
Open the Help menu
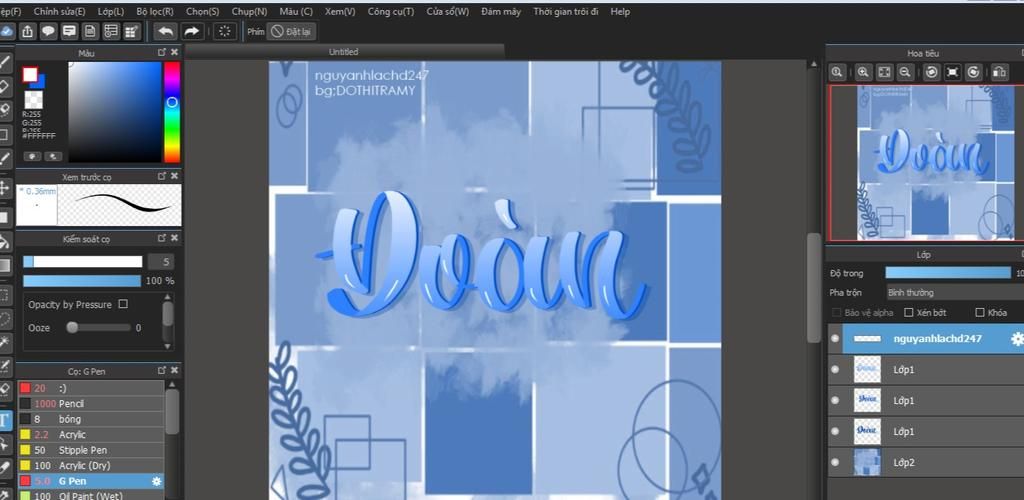620,12
